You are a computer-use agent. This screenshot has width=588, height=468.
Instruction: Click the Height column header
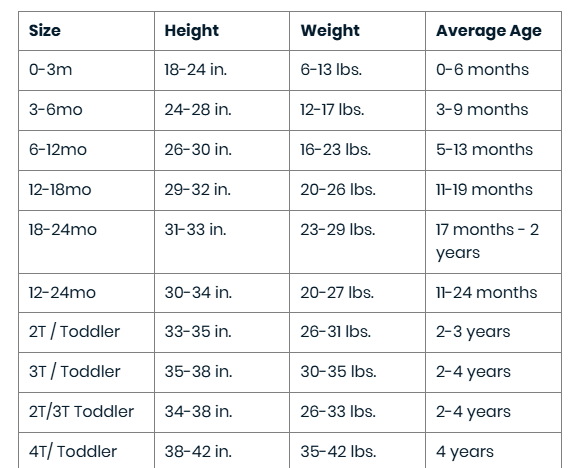pyautogui.click(x=222, y=31)
